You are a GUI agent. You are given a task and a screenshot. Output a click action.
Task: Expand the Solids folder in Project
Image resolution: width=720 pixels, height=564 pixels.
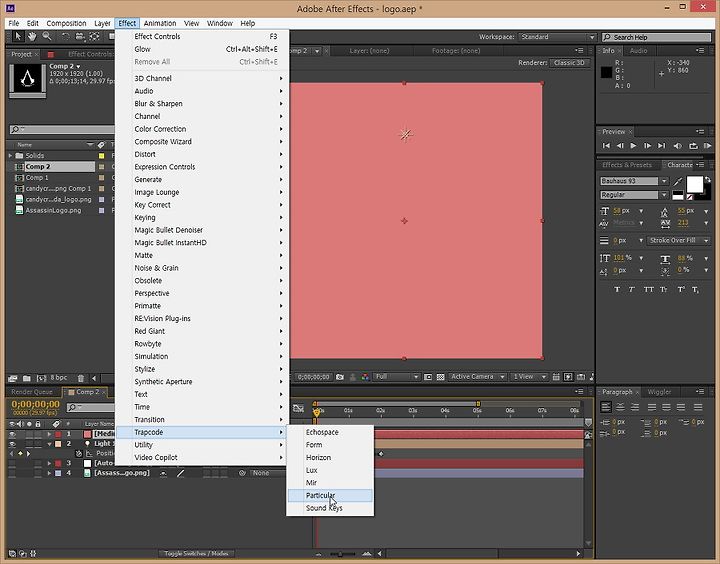coord(10,155)
